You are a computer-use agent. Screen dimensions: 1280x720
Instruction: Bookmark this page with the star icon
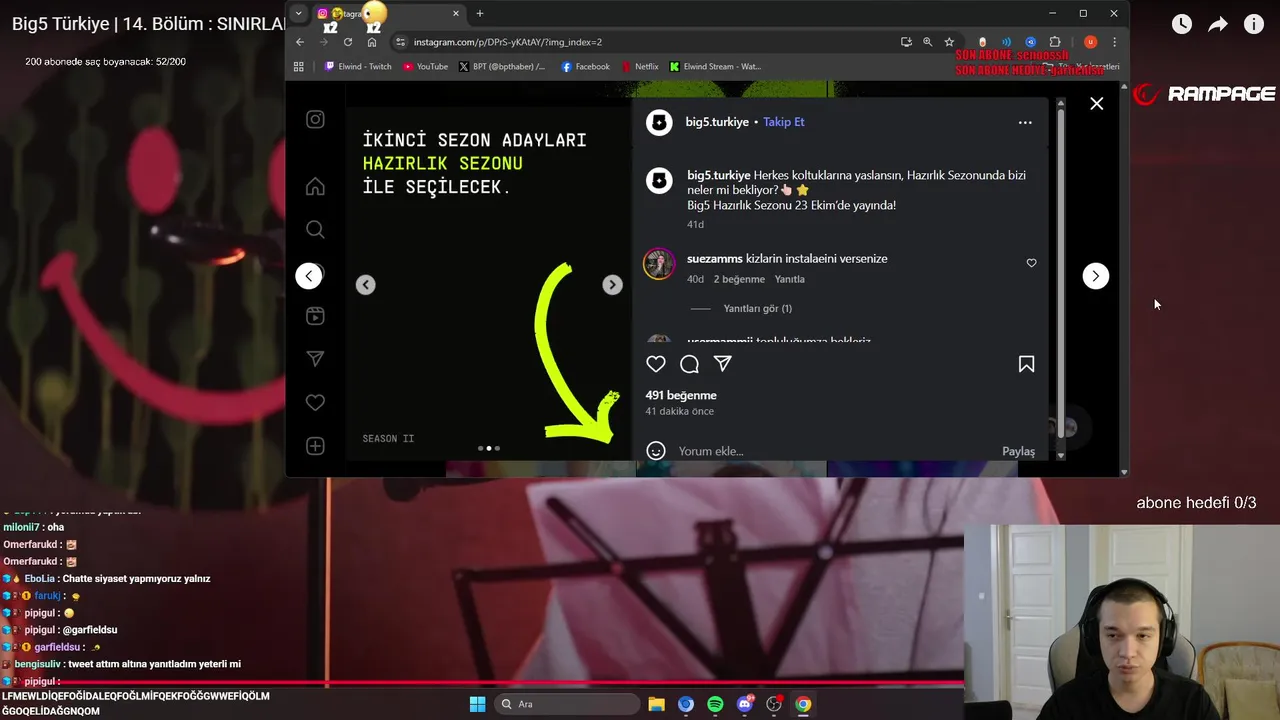pyautogui.click(x=949, y=42)
